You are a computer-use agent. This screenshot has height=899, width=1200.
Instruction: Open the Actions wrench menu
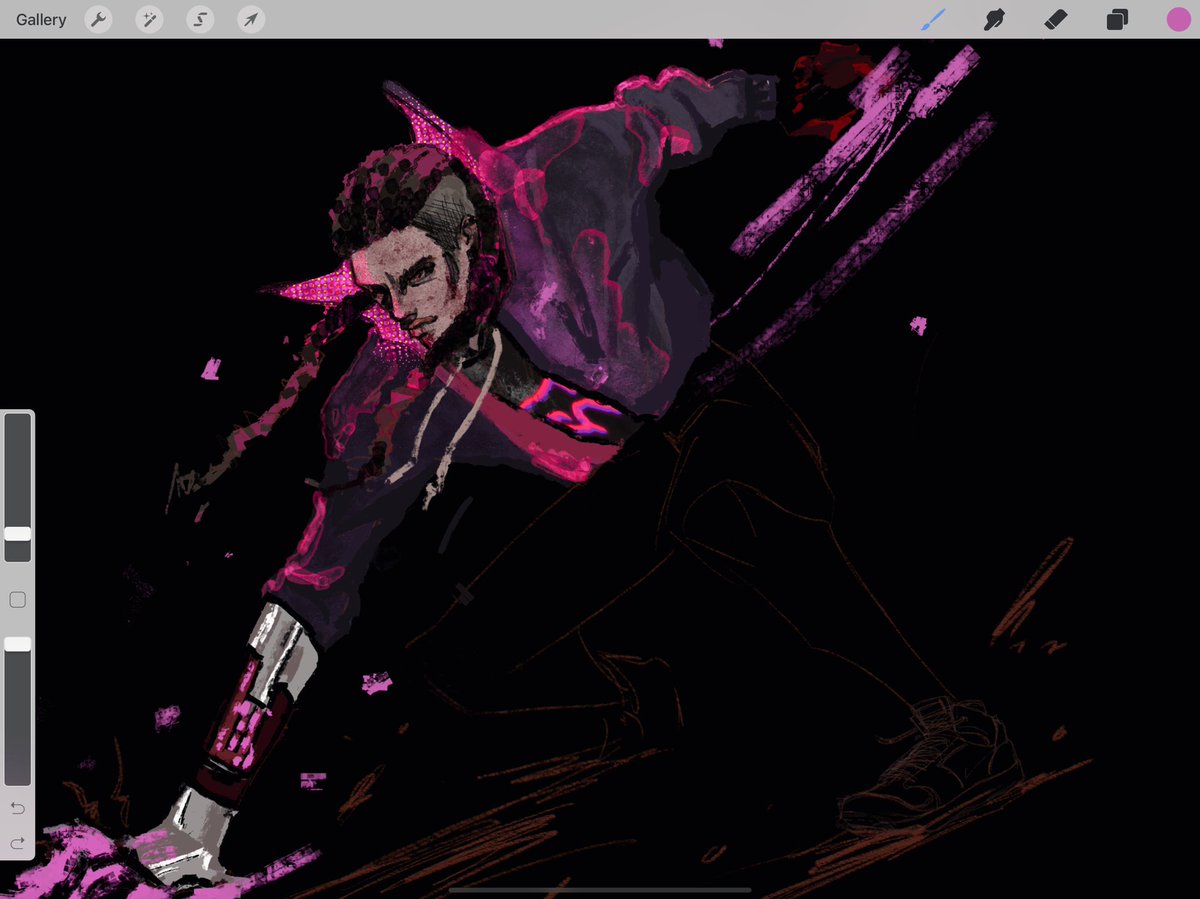click(98, 19)
